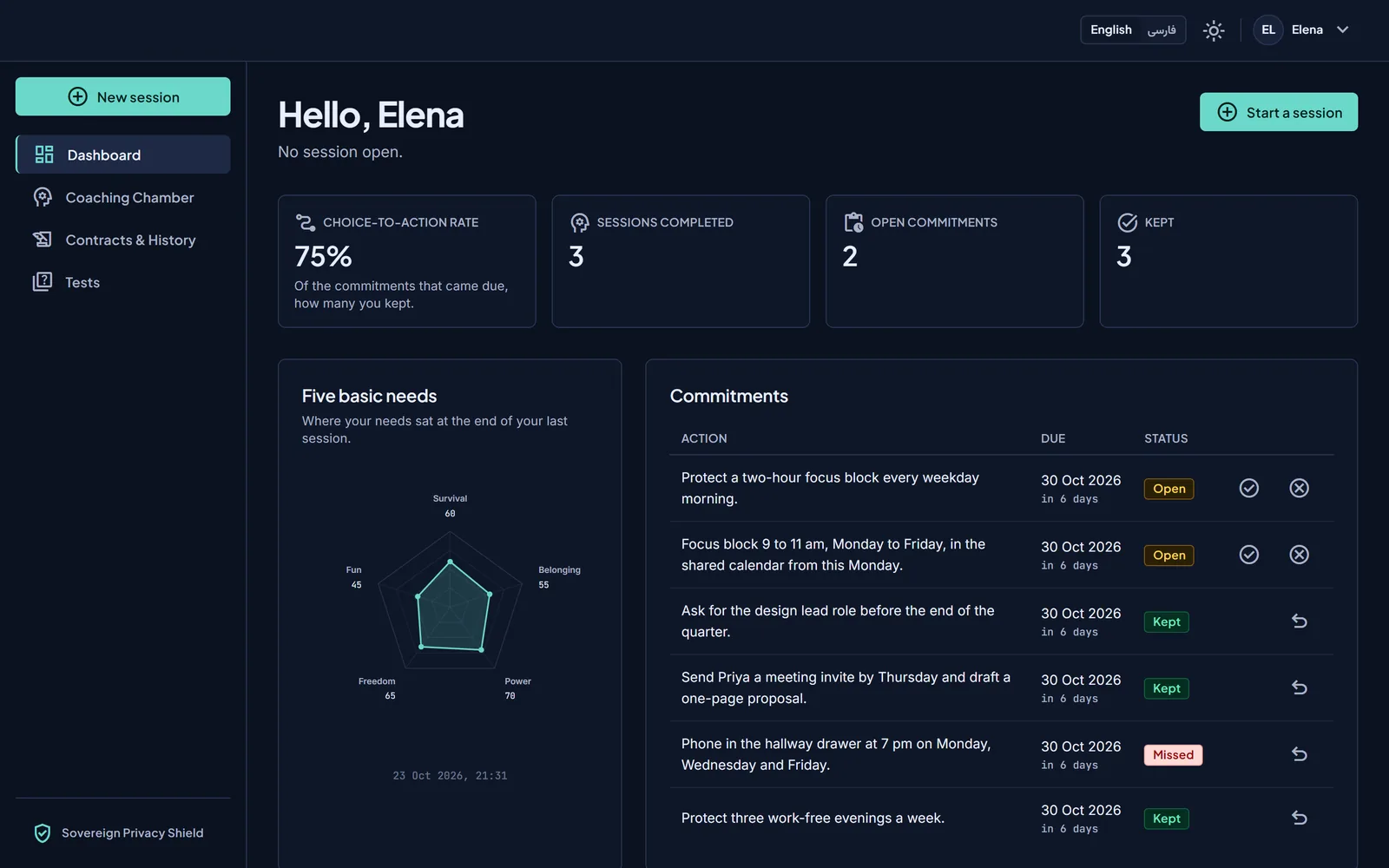Mark the shared calendar focus block as kept

point(1248,555)
